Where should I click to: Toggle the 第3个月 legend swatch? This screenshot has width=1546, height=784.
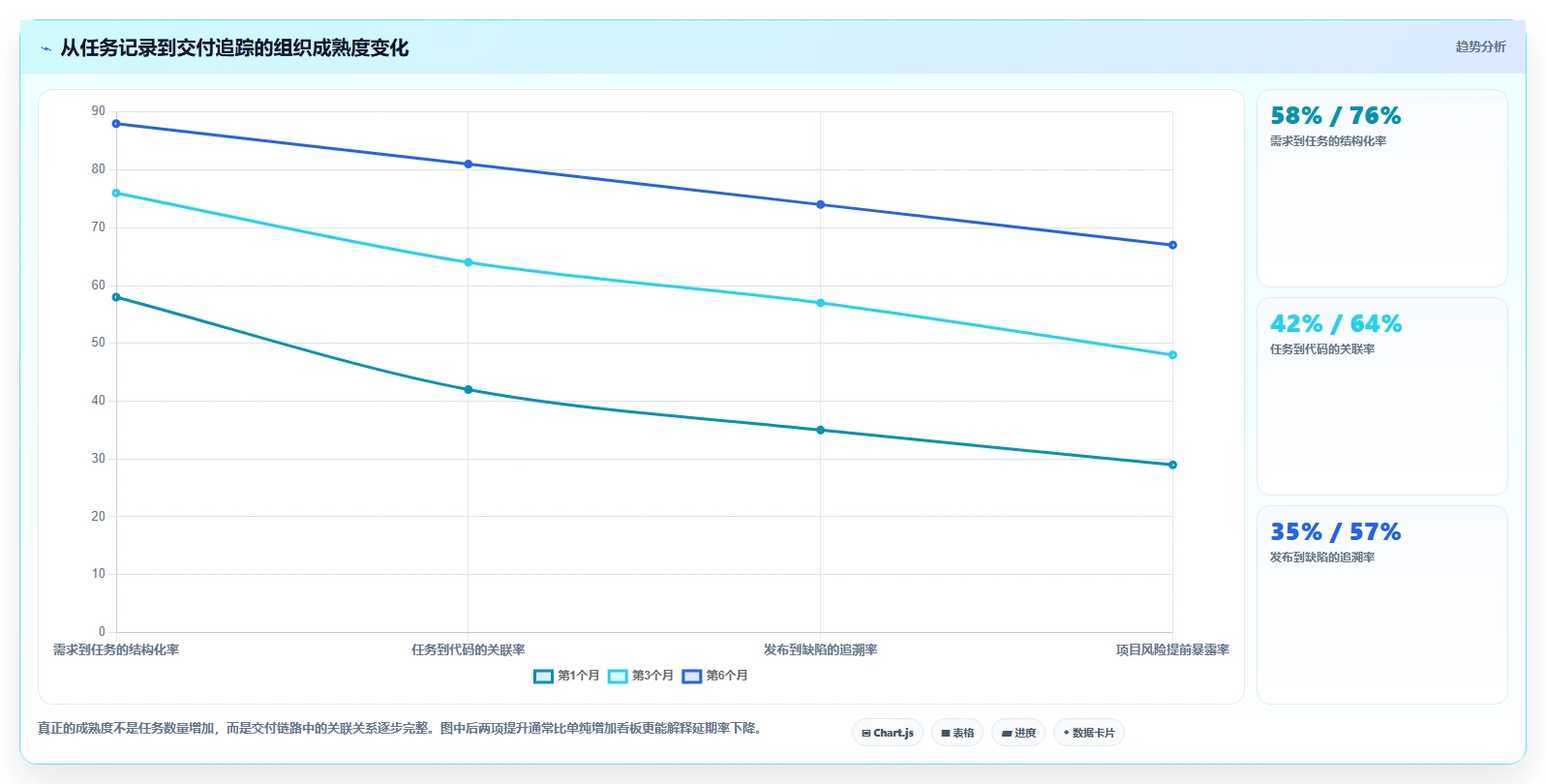pos(618,677)
